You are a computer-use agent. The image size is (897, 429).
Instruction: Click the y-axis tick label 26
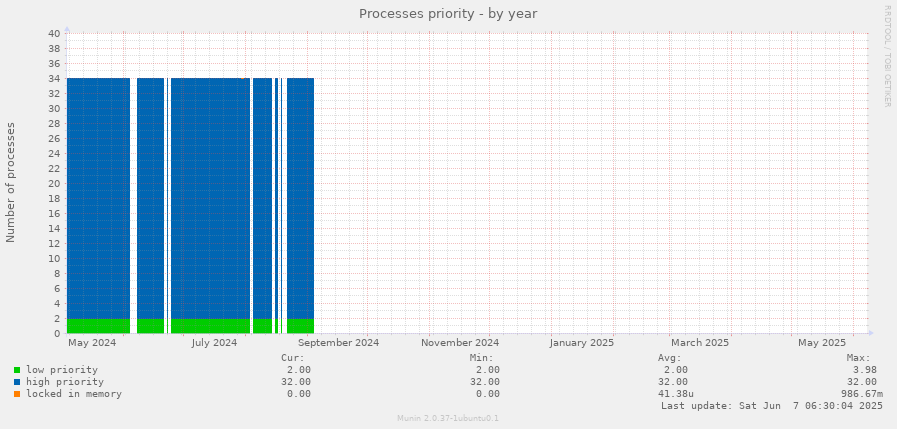(x=54, y=138)
